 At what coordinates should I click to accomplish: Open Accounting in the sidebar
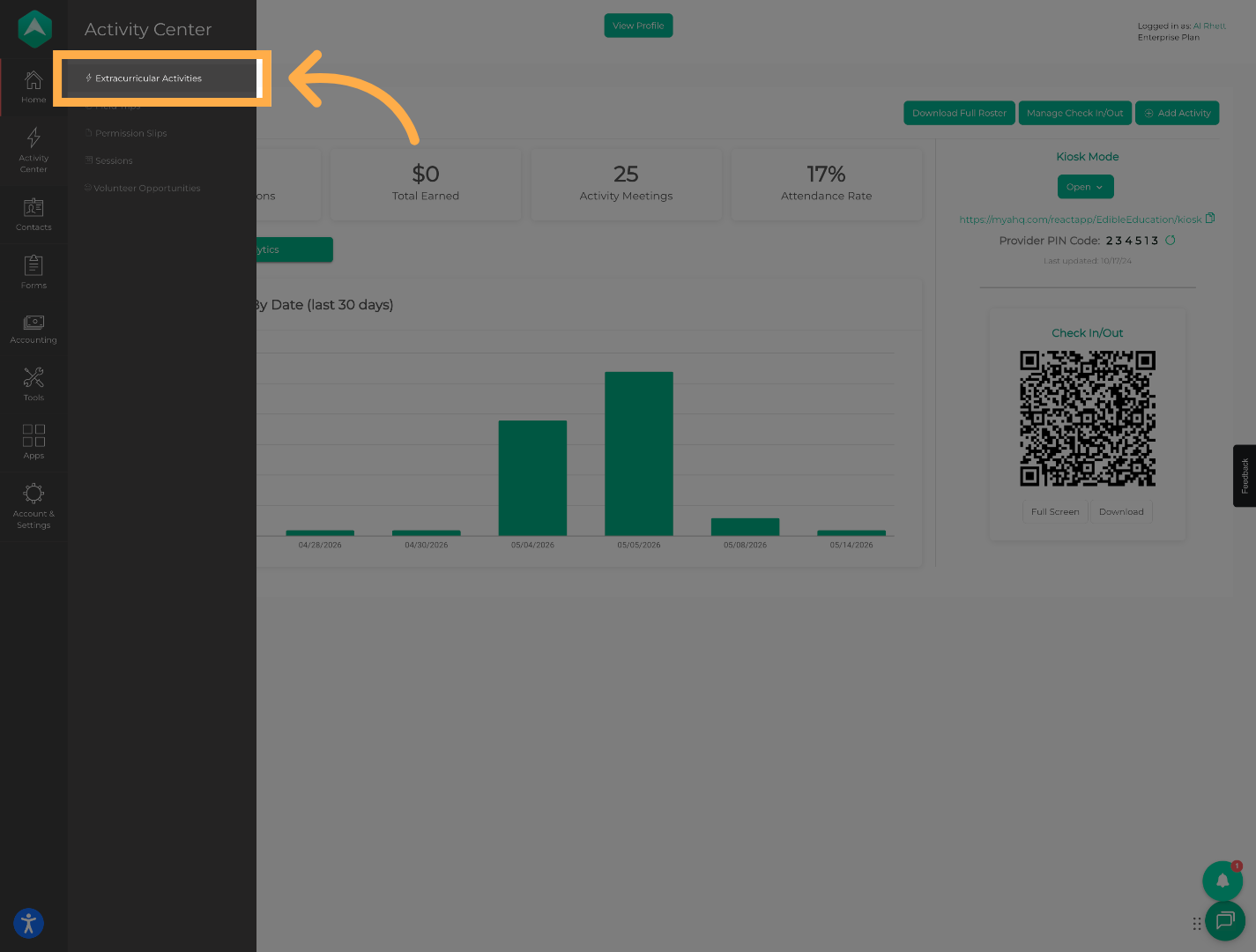[x=33, y=329]
